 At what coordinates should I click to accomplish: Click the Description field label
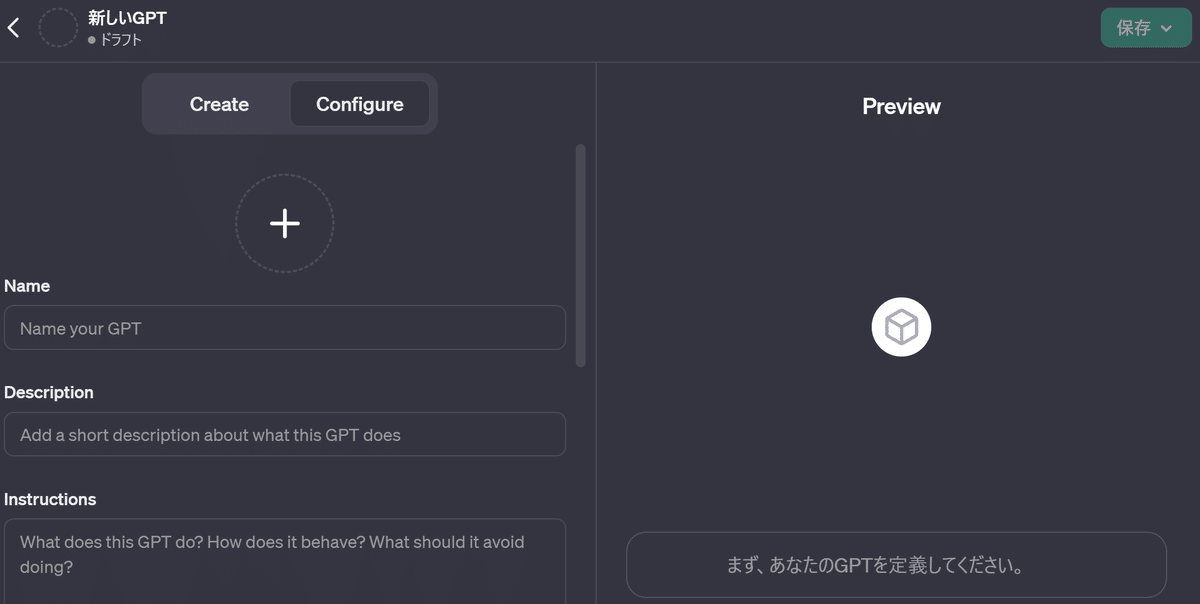[49, 392]
